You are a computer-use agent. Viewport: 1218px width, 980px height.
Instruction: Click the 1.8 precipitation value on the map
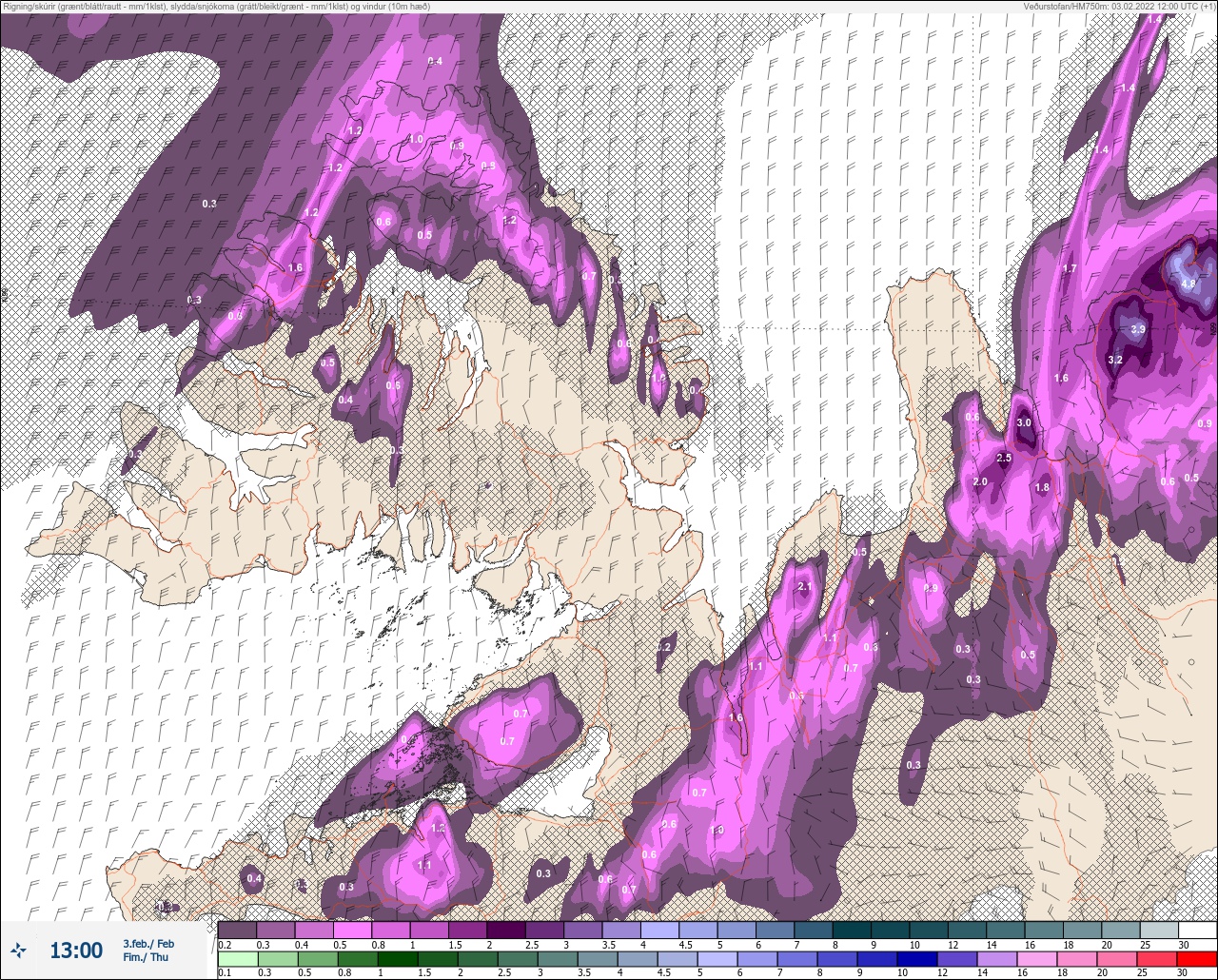[1042, 487]
